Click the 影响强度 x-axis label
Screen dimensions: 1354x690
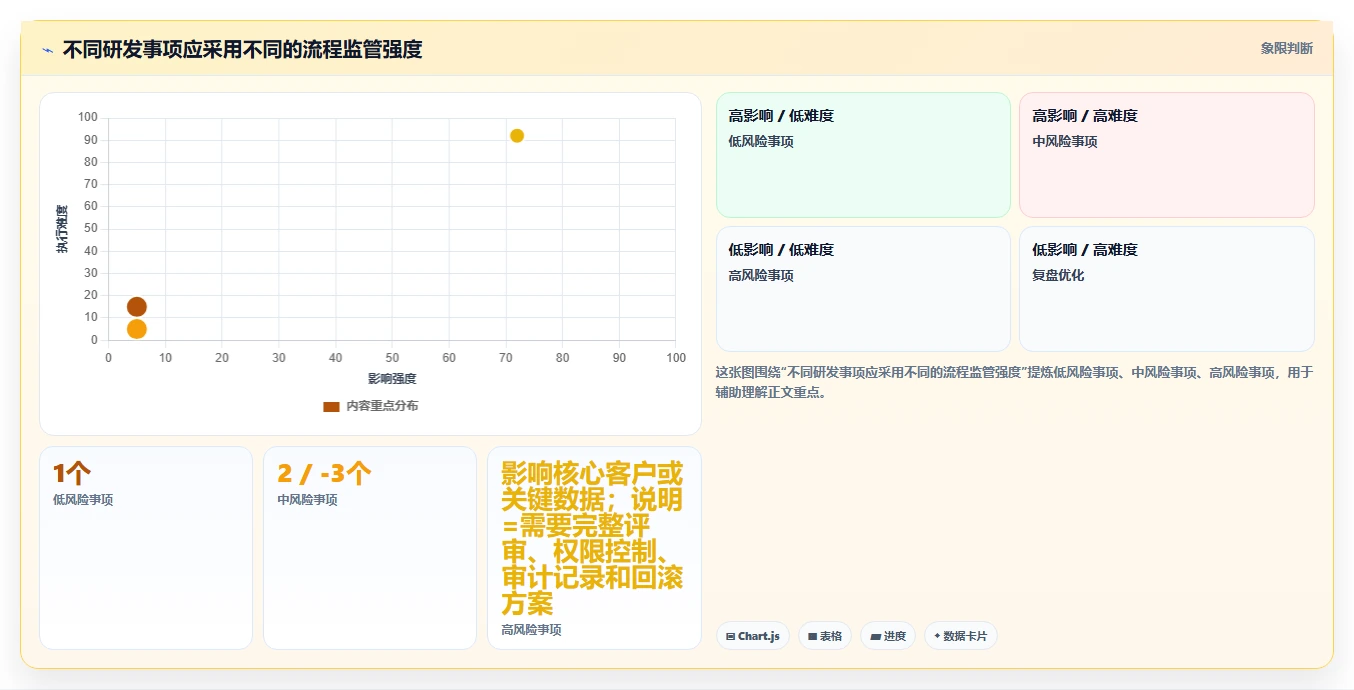pyautogui.click(x=392, y=379)
